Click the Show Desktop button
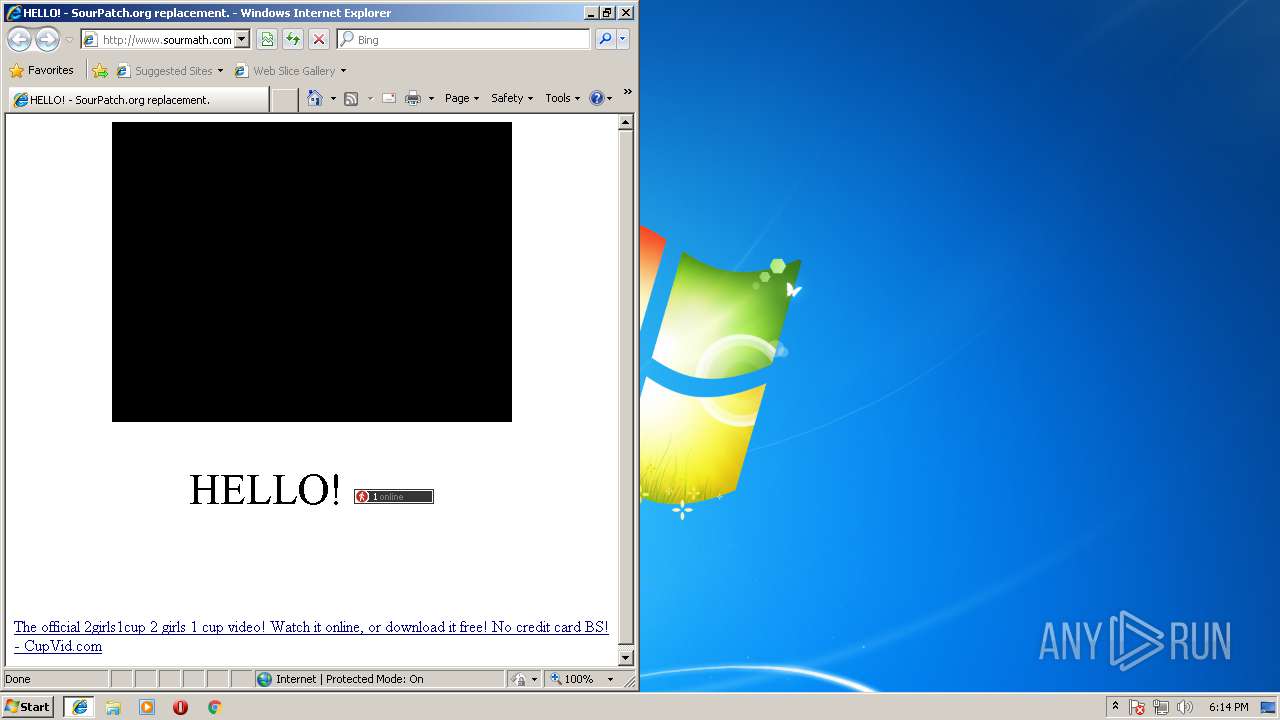 pos(1270,707)
